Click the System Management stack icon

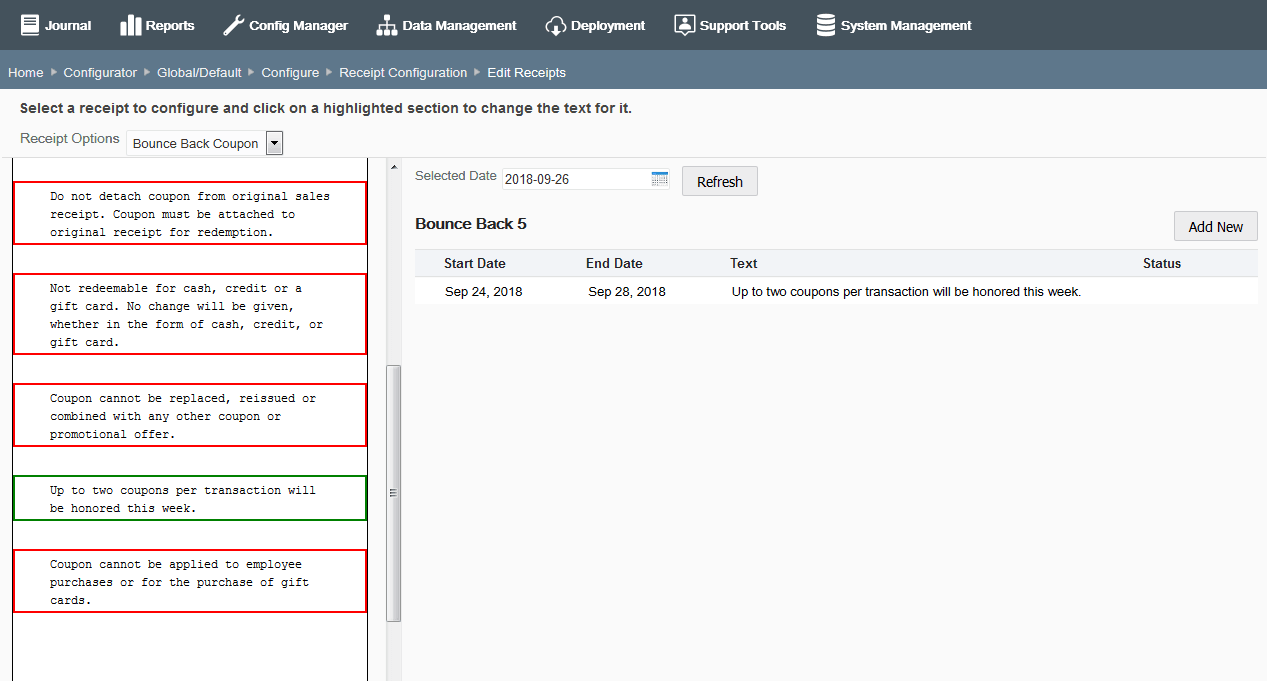pyautogui.click(x=826, y=24)
